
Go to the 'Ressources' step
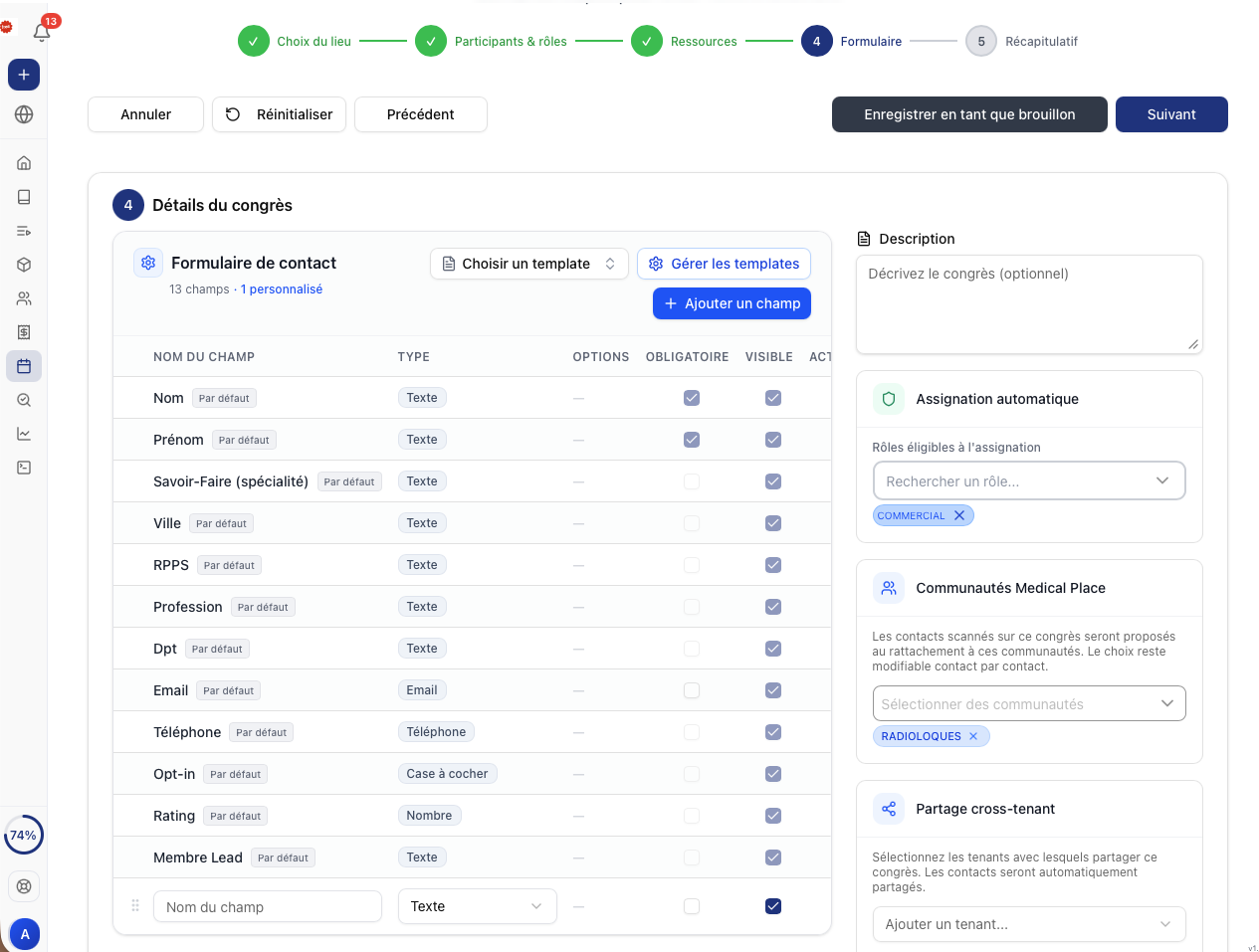(685, 42)
